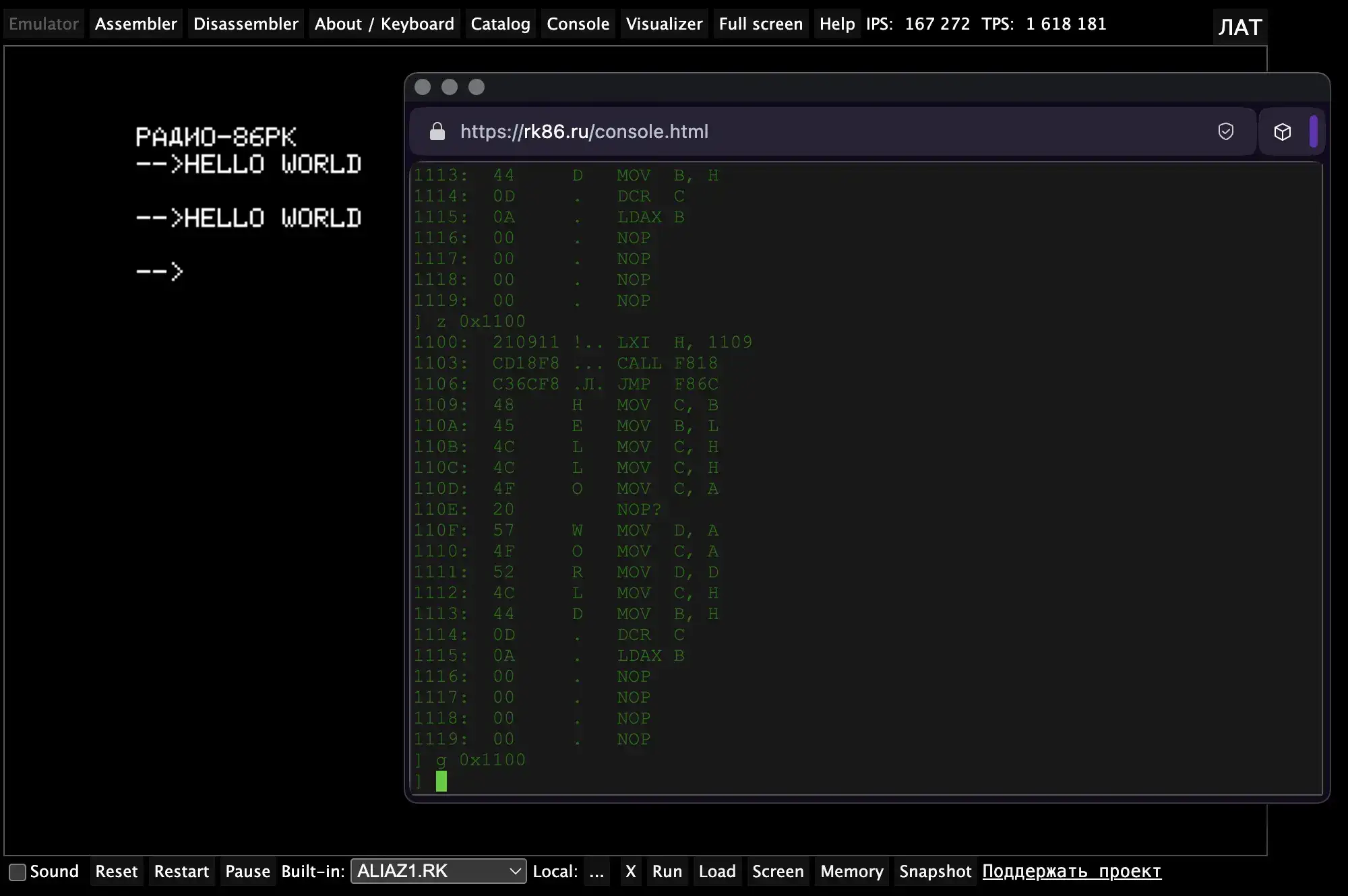Click the Load button

point(717,871)
